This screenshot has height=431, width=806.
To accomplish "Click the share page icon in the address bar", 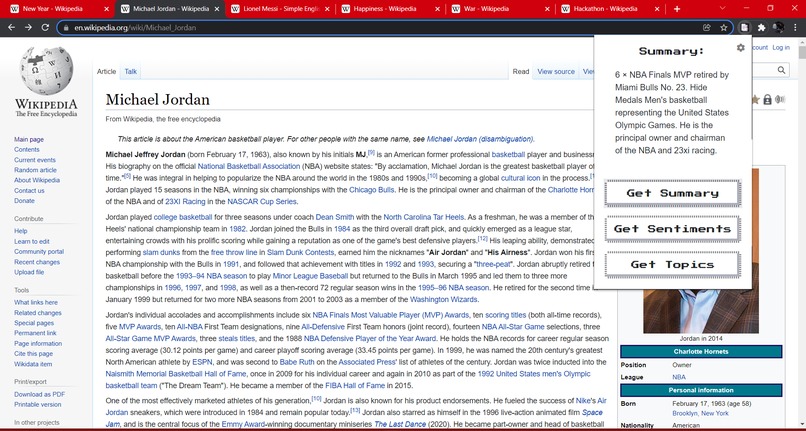I will click(x=707, y=28).
